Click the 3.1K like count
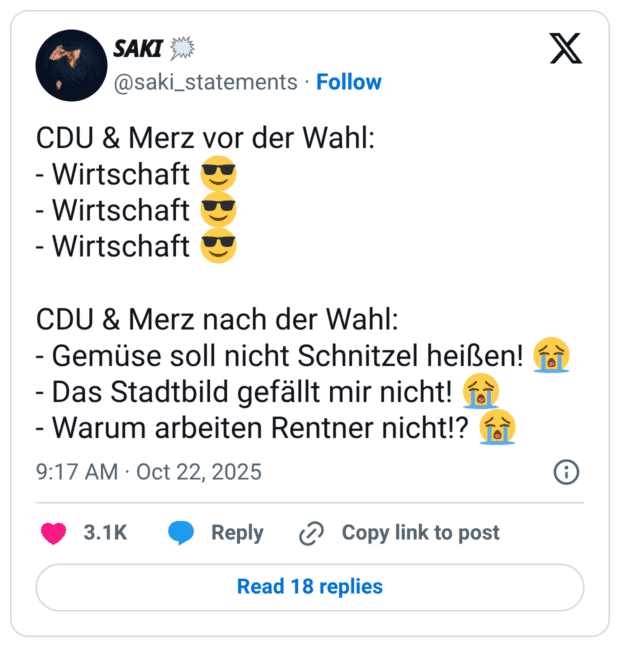 [x=105, y=533]
